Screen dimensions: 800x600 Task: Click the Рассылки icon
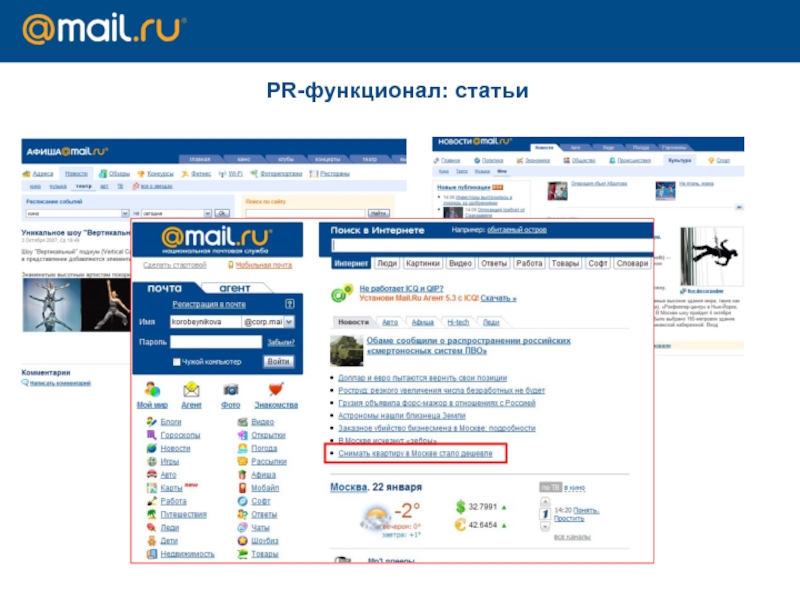pos(242,461)
